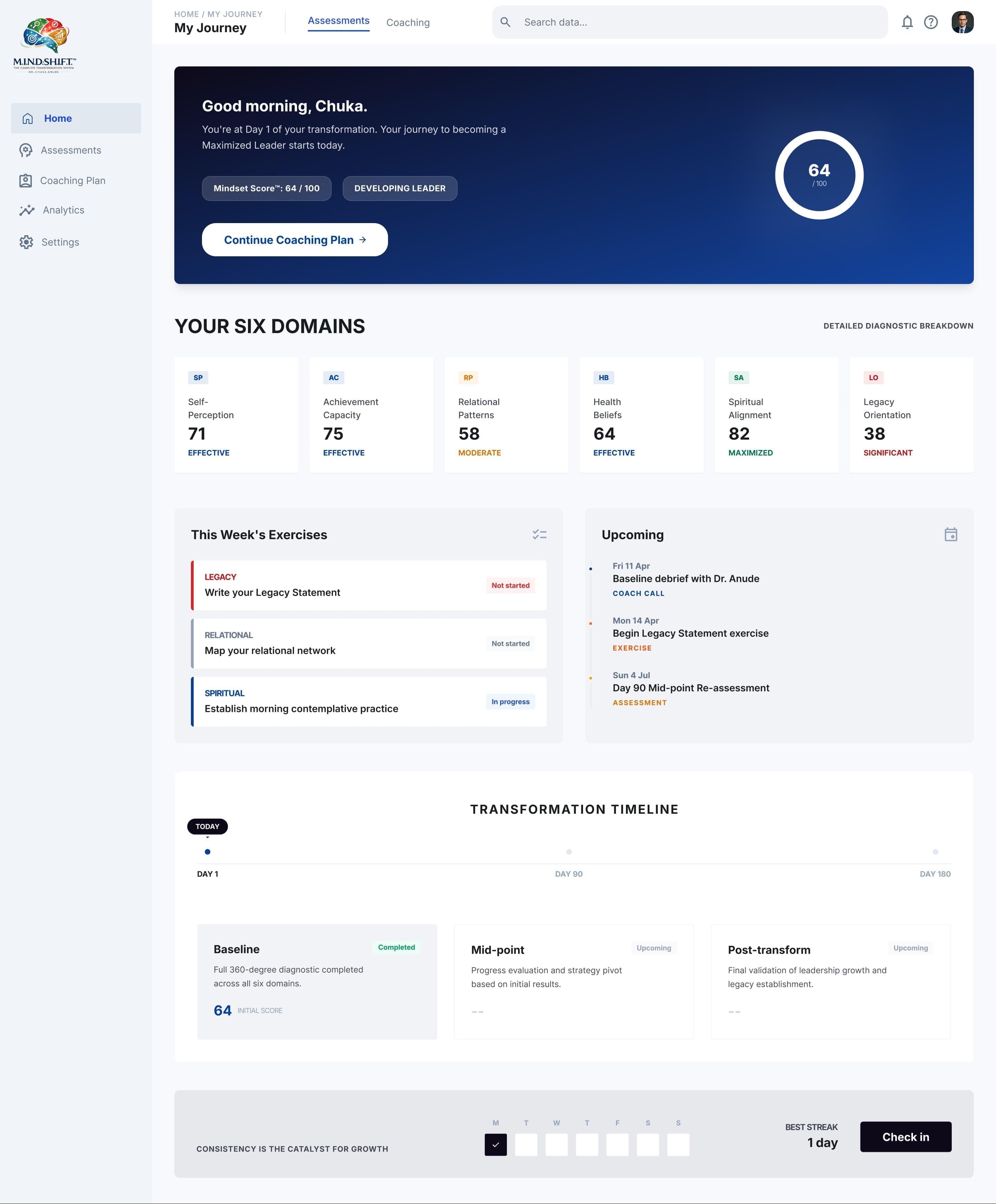This screenshot has width=996, height=1204.
Task: Open Analytics from the sidebar
Action: [63, 210]
